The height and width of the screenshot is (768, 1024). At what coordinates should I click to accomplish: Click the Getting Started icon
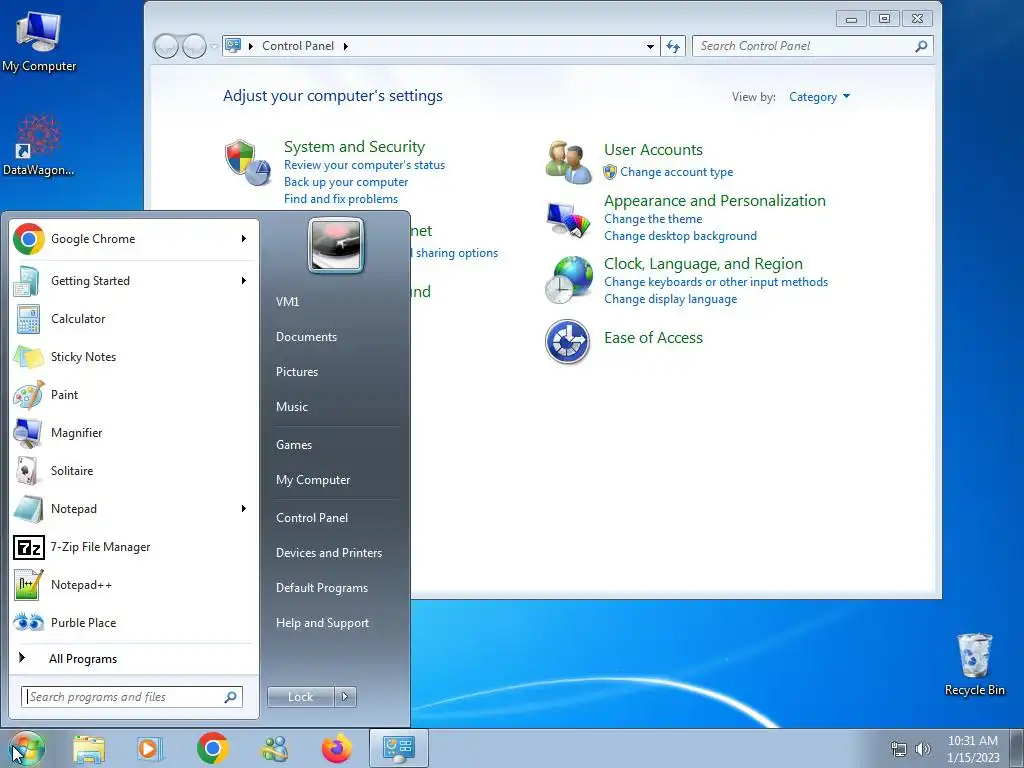tap(27, 281)
